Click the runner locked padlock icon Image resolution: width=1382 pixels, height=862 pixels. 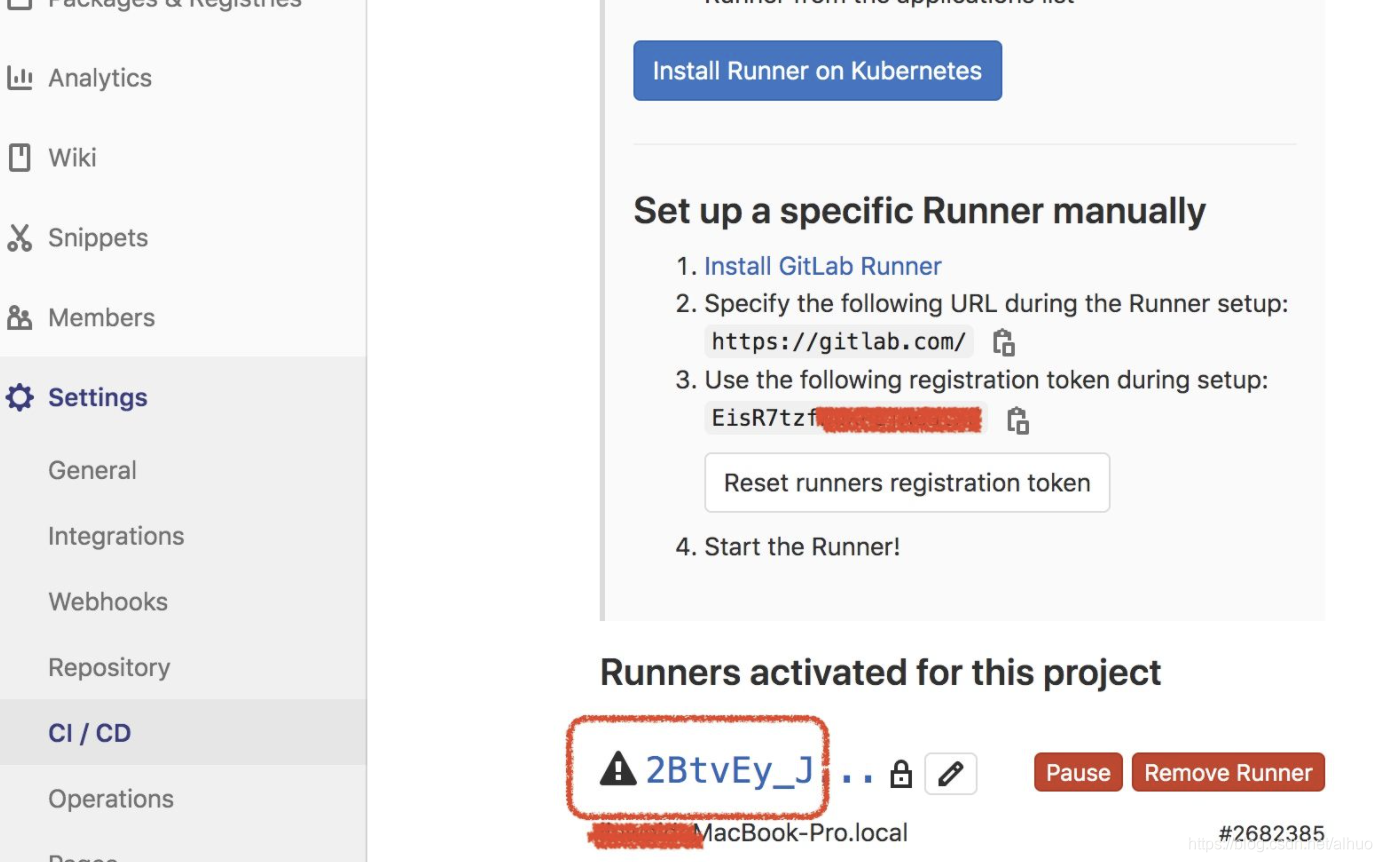901,774
